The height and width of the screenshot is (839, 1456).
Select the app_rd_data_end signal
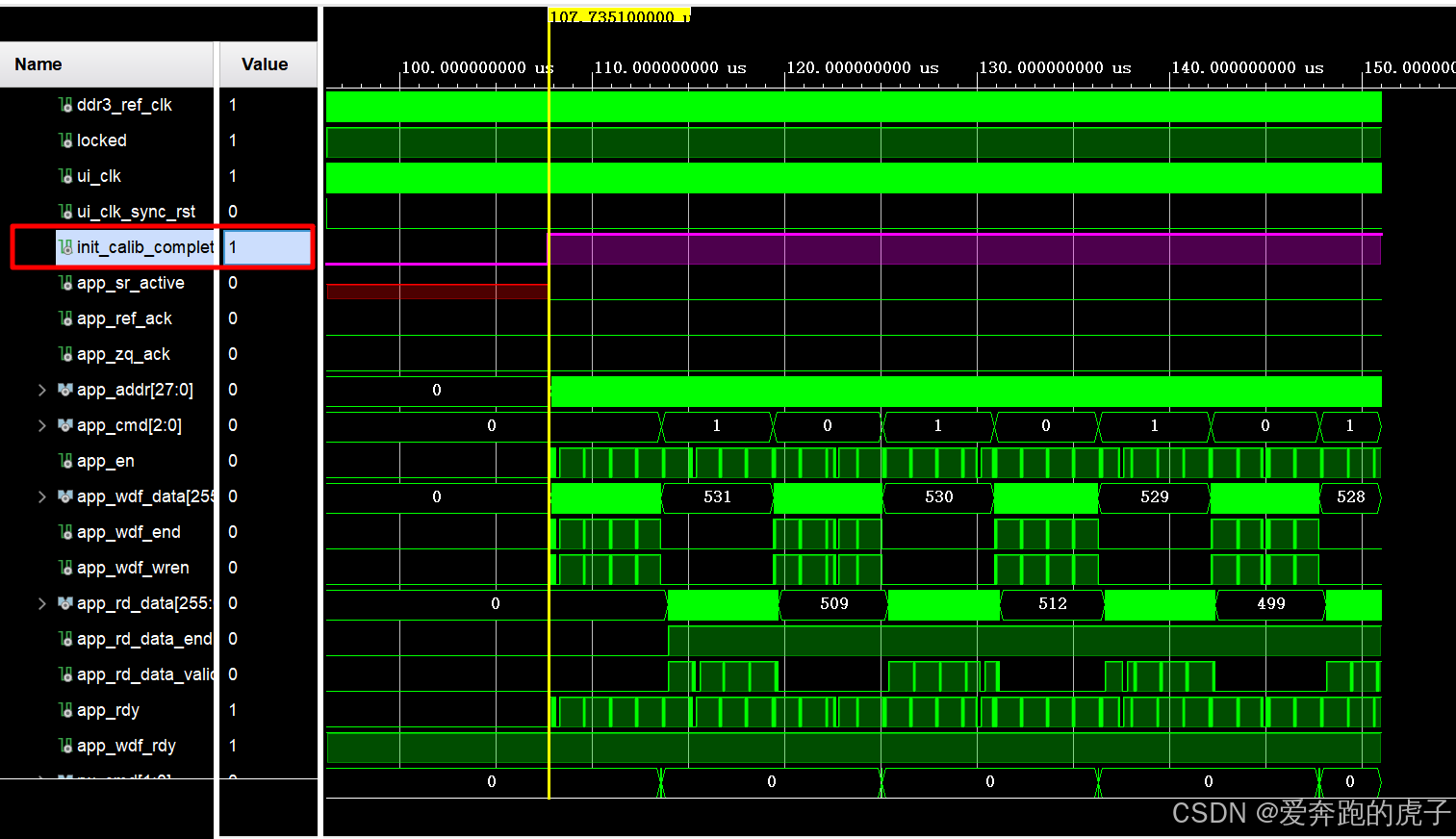[144, 639]
